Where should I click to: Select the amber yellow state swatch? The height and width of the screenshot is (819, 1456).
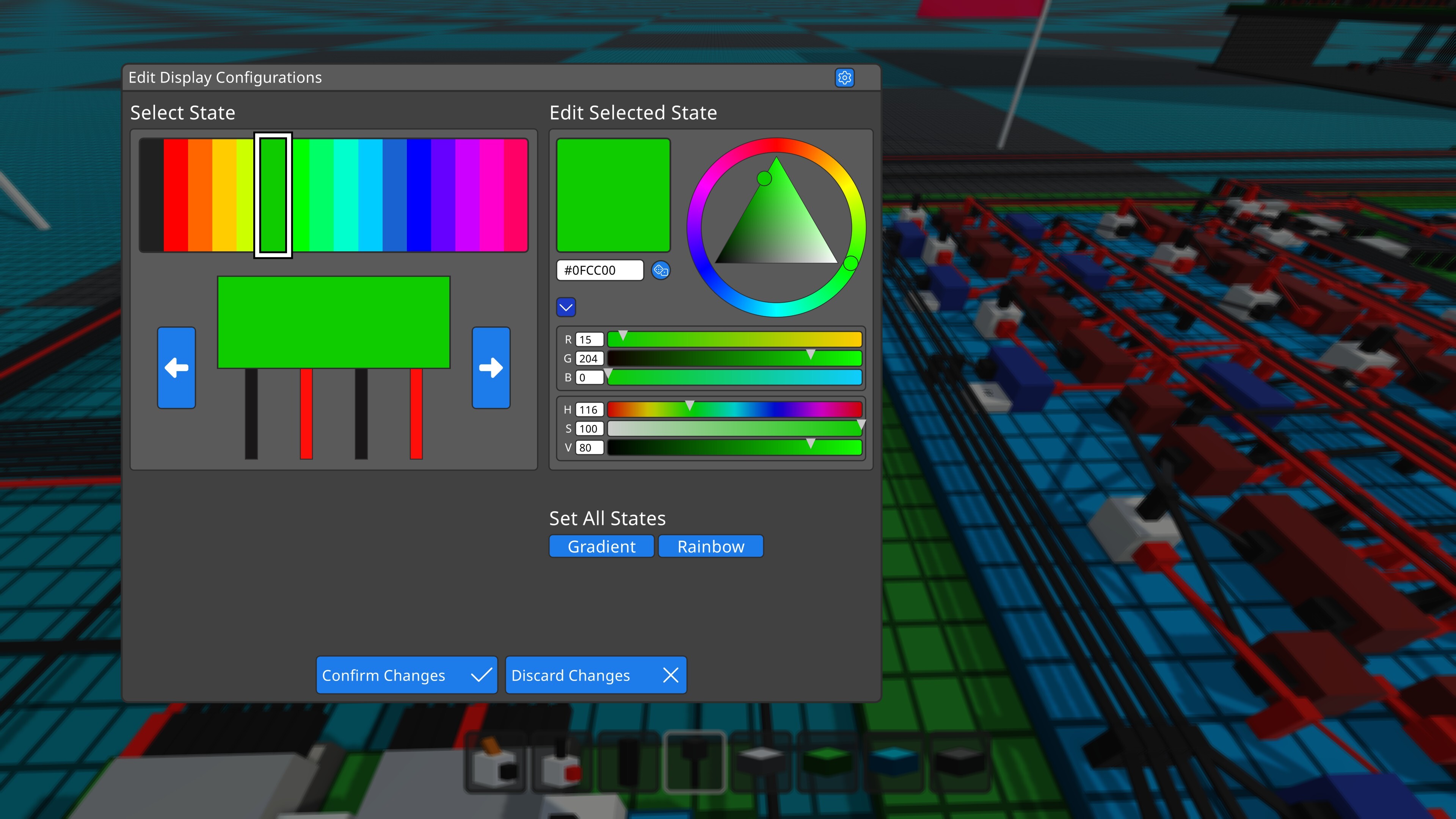(224, 195)
